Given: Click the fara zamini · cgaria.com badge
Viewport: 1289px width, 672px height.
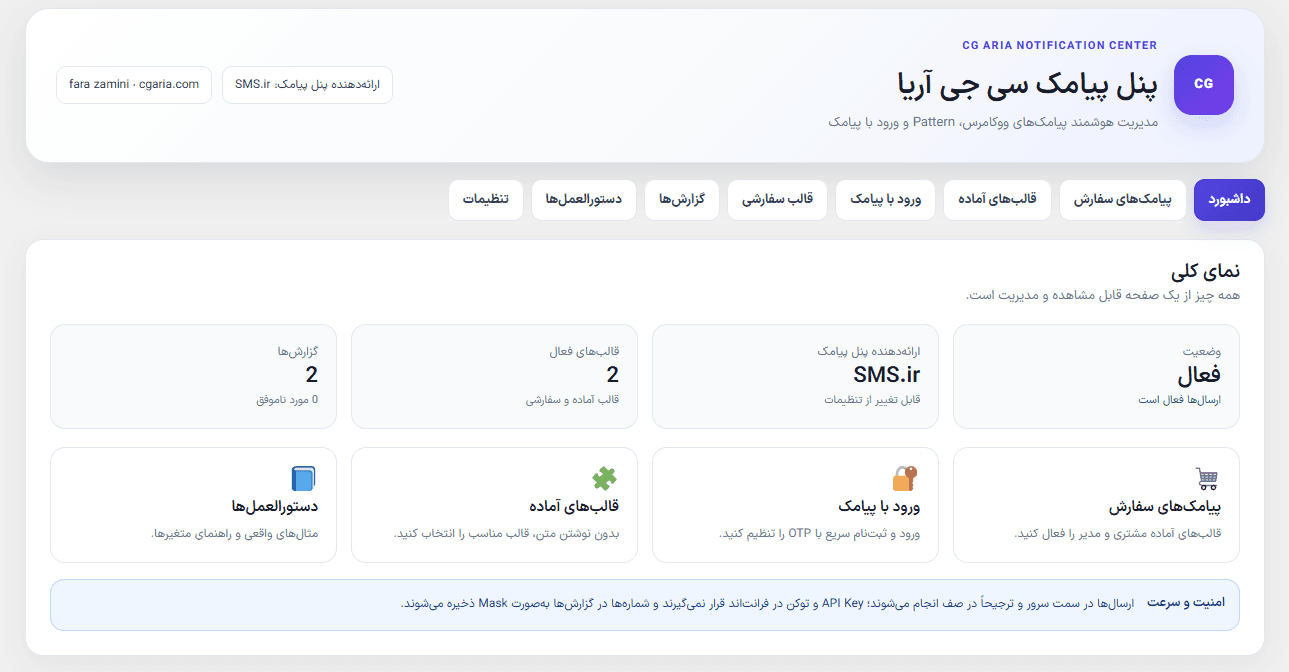Looking at the screenshot, I should (x=134, y=85).
